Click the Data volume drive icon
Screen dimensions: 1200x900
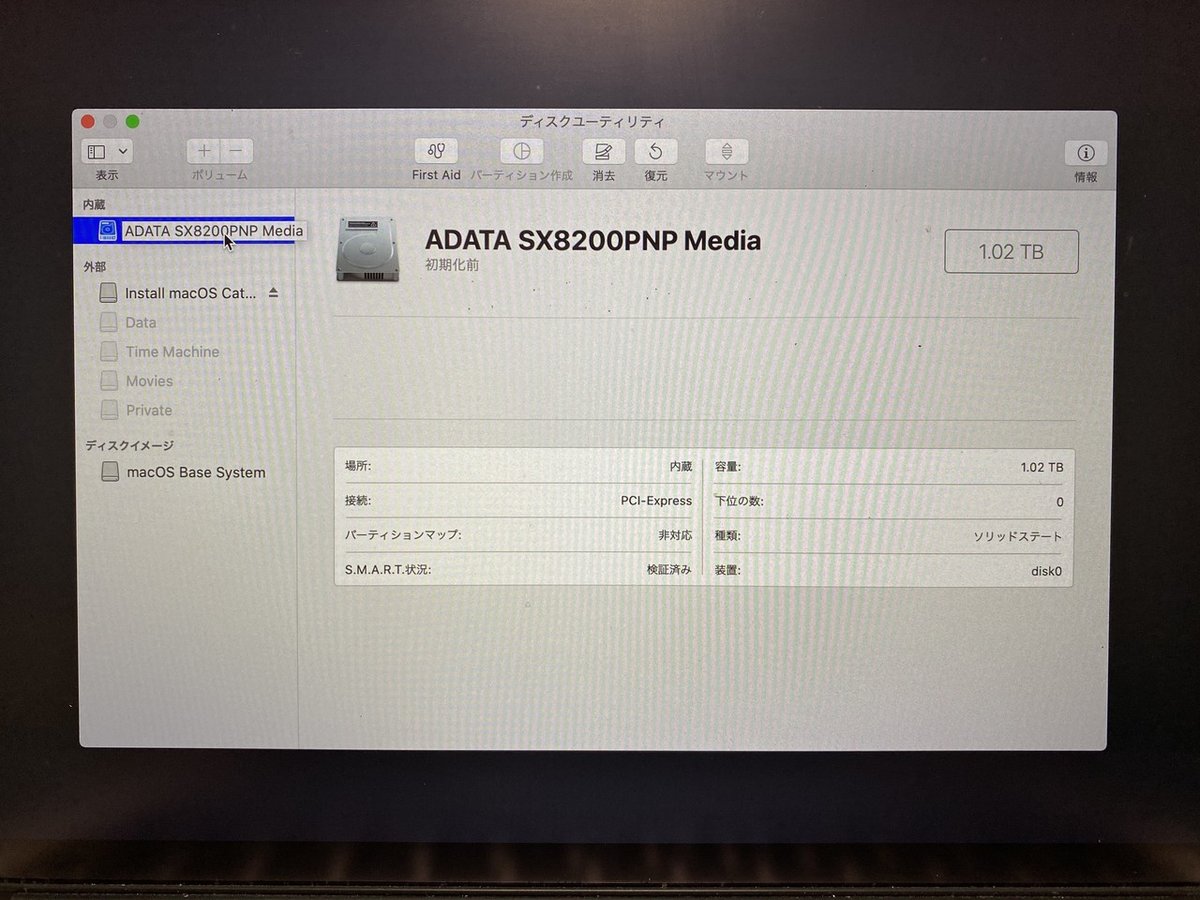(109, 323)
